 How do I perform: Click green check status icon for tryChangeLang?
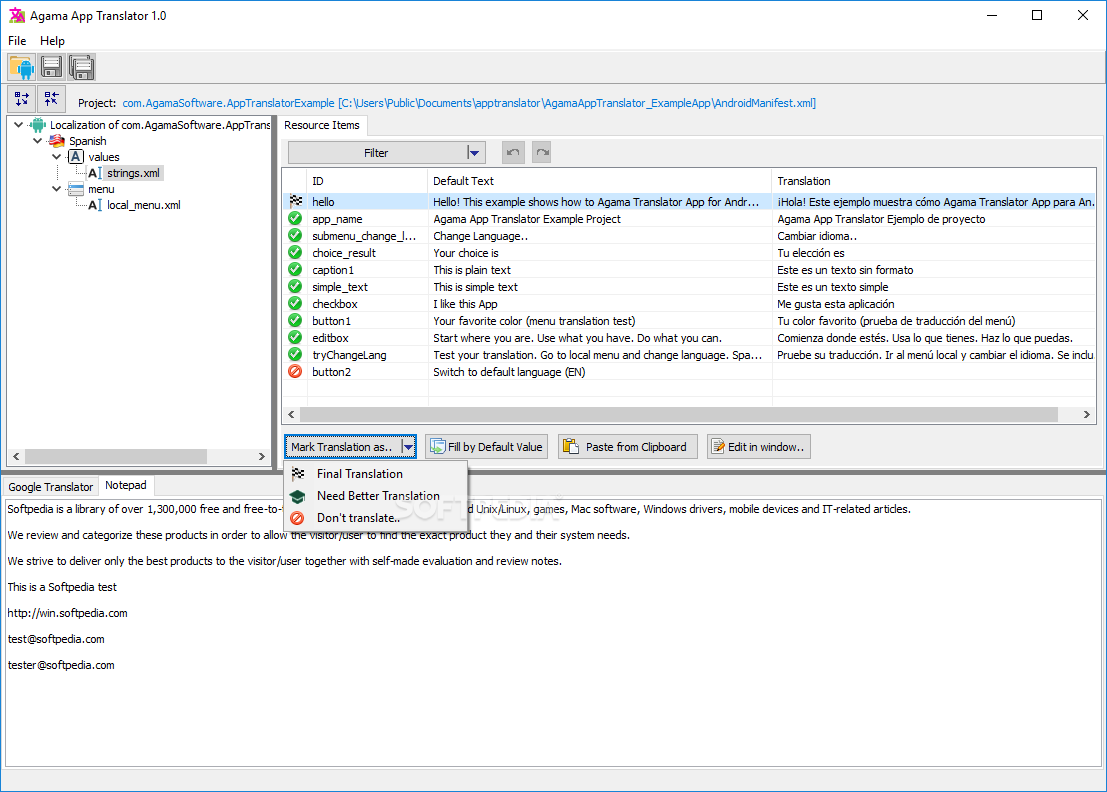point(295,354)
